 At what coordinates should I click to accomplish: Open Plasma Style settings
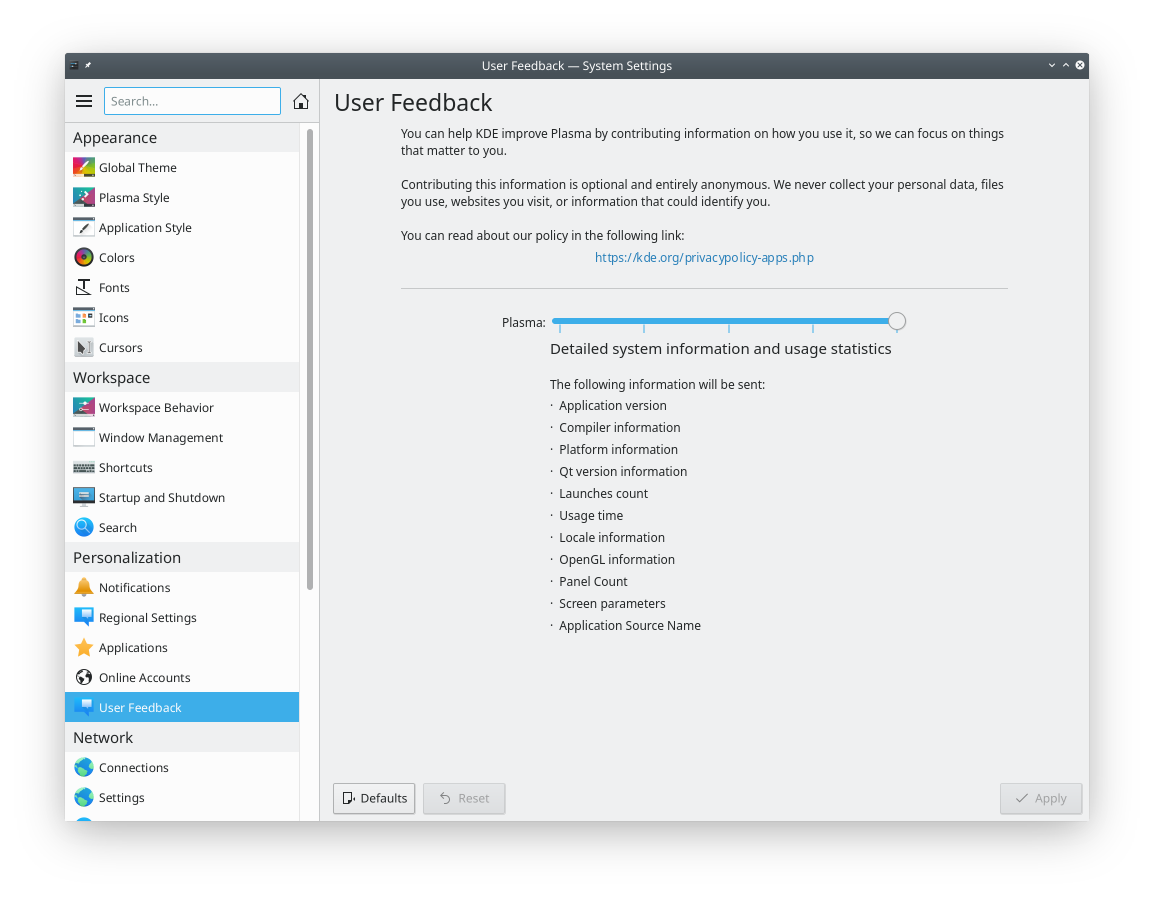182,197
